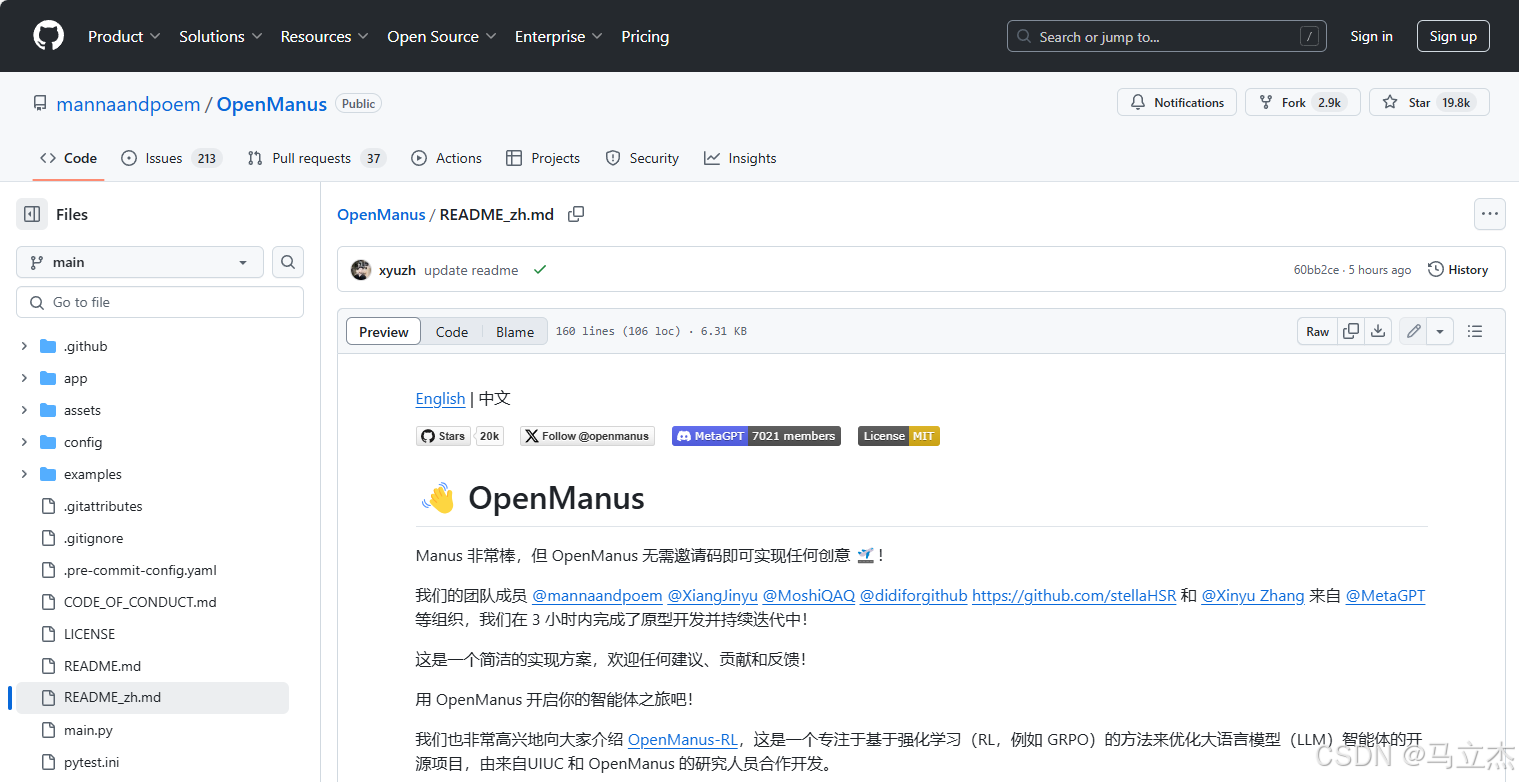
Task: Click mannaandpoem owner link in header
Action: pos(128,104)
